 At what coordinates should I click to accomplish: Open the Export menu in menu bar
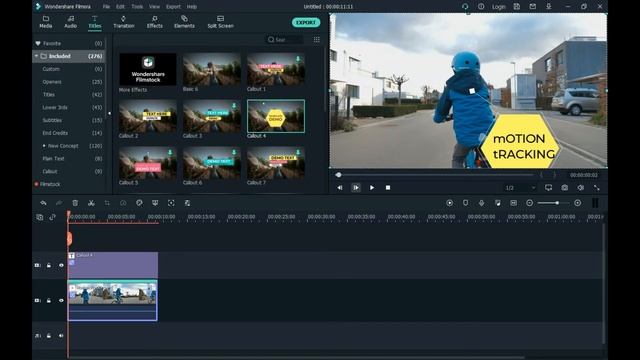(x=173, y=7)
